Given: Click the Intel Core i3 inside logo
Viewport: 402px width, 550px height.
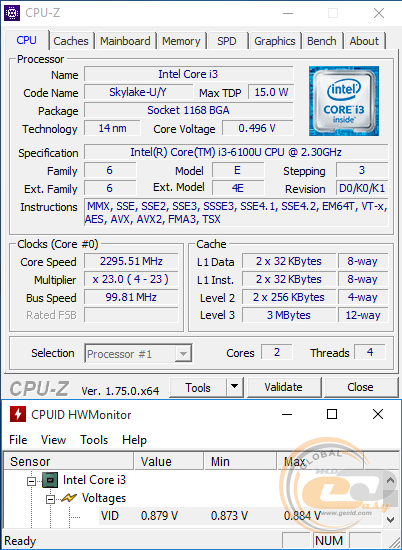Looking at the screenshot, I should tap(343, 101).
